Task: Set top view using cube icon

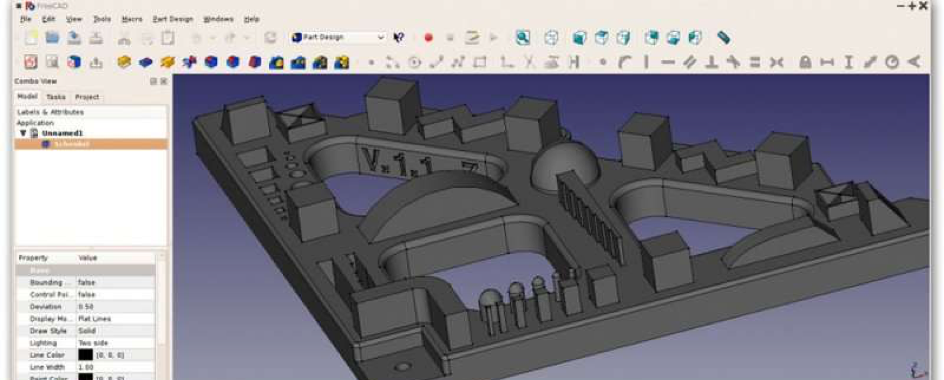Action: (x=601, y=37)
